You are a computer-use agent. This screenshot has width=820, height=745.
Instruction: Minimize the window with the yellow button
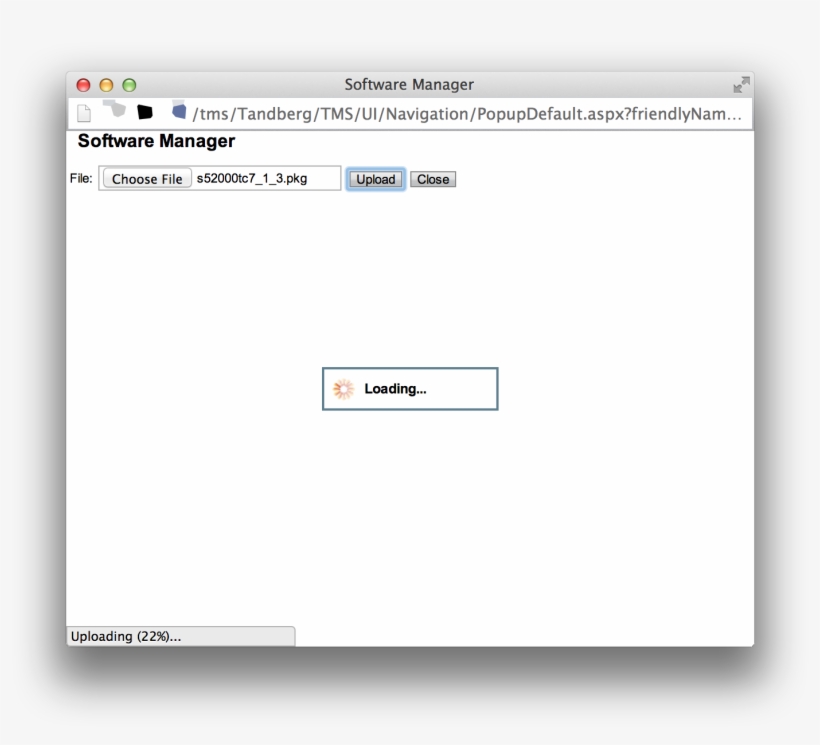(104, 85)
